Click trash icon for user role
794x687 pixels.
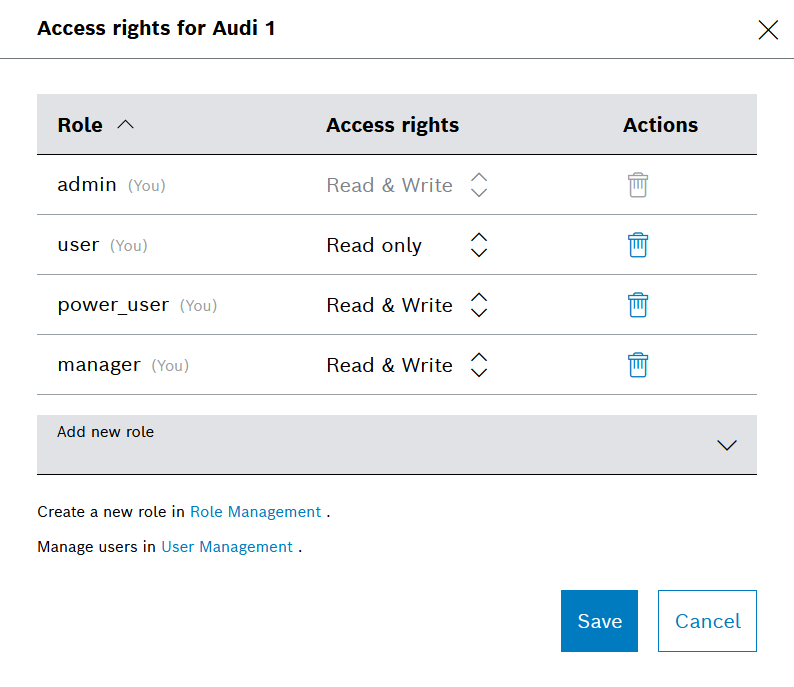[x=638, y=245]
